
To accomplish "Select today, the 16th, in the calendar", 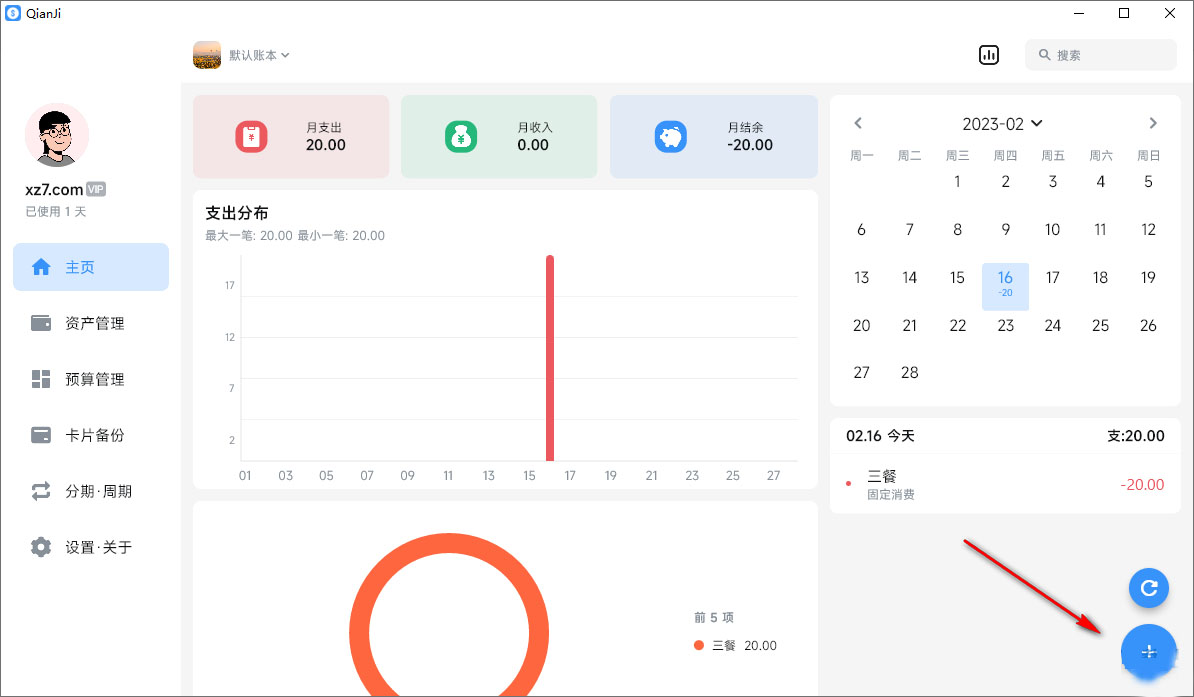I will point(1005,286).
